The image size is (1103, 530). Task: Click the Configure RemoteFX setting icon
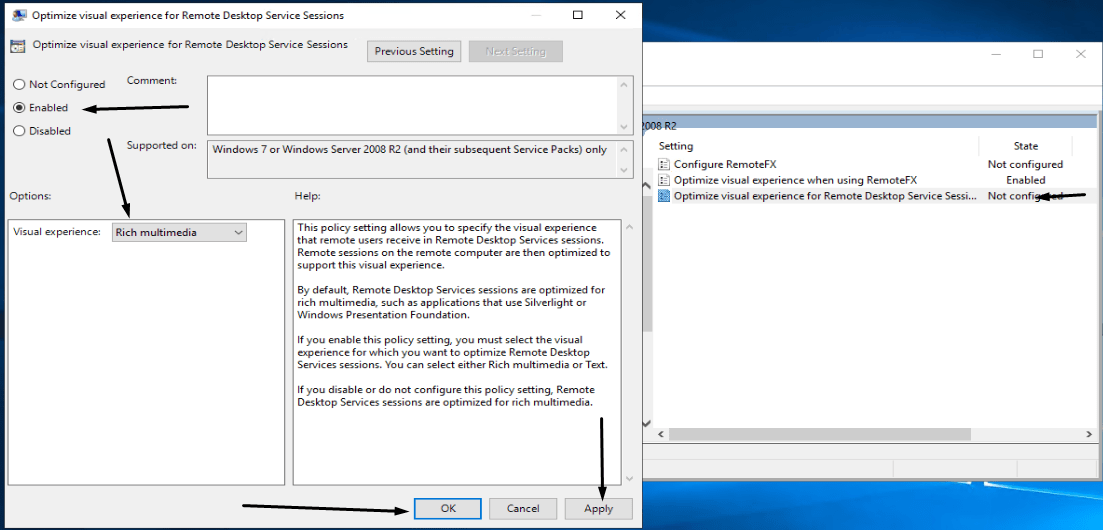click(664, 164)
